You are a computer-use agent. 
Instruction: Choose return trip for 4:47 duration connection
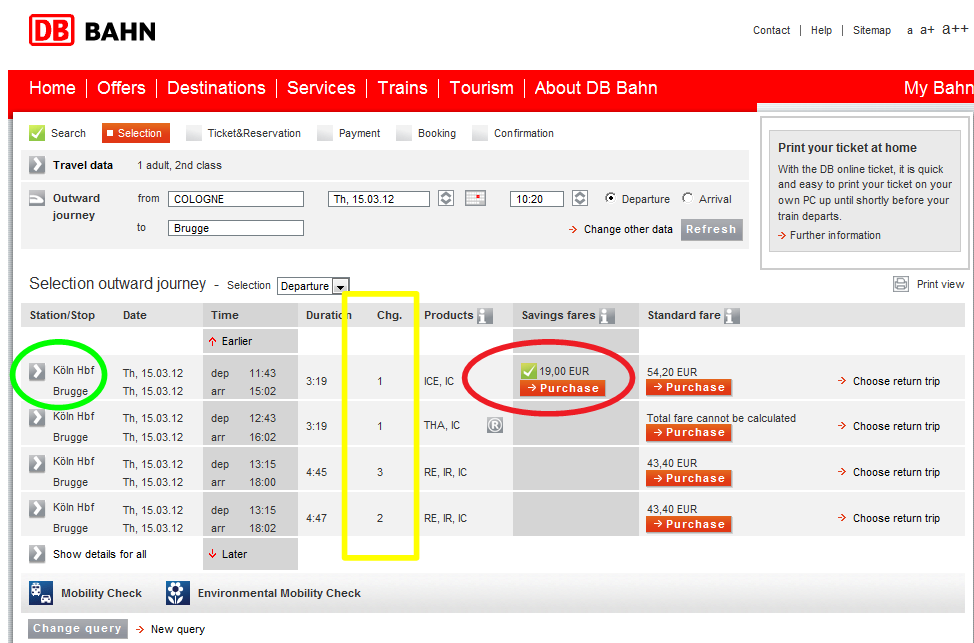(x=896, y=518)
